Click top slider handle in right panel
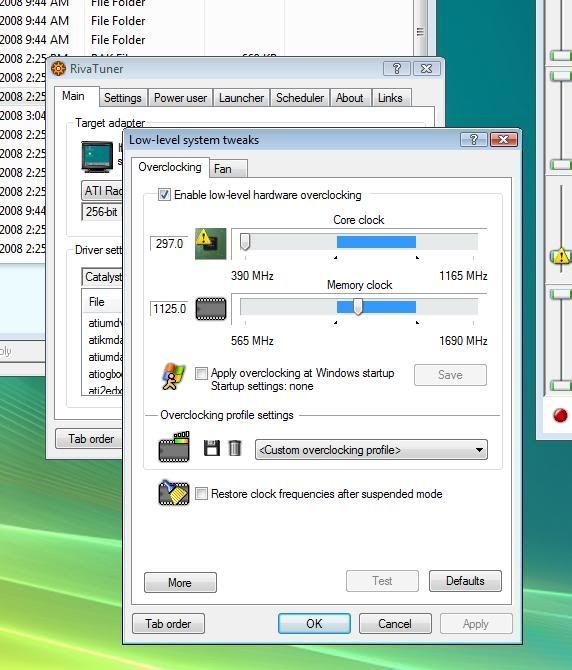 point(560,56)
